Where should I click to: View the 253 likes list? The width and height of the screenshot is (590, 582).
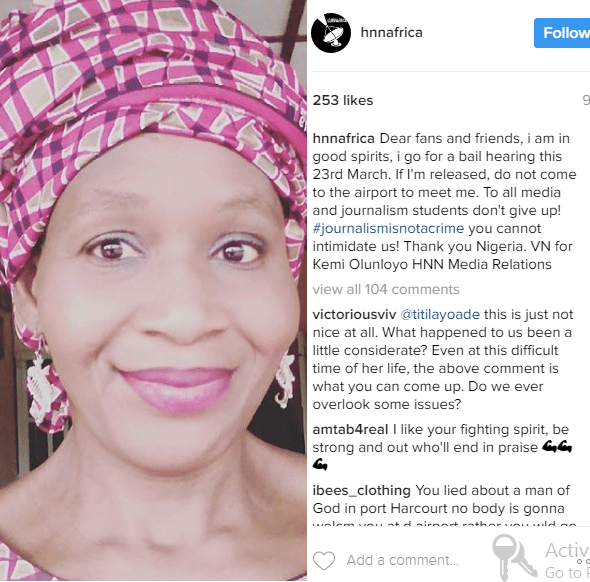pos(343,100)
